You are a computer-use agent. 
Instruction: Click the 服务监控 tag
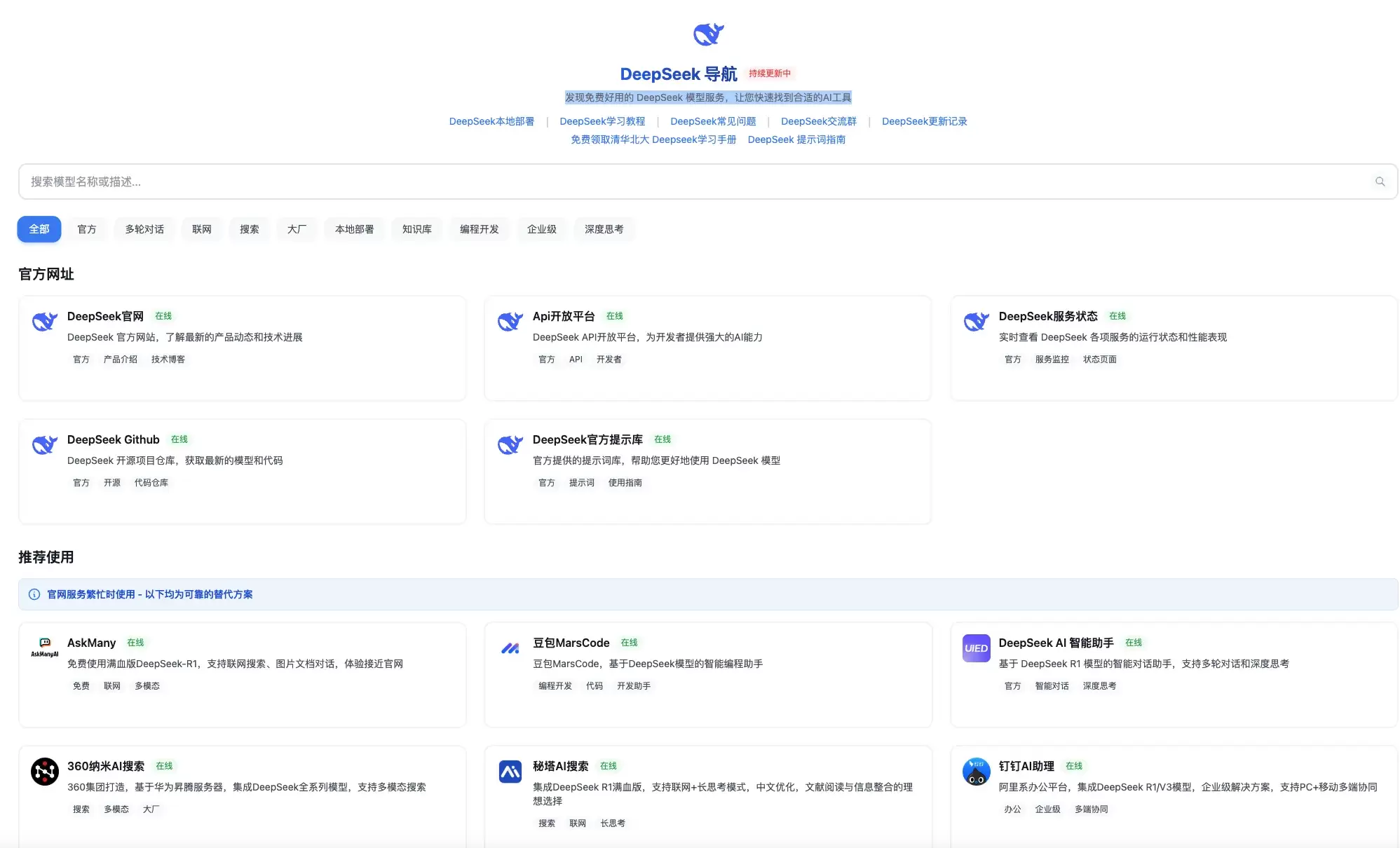[x=1052, y=360]
